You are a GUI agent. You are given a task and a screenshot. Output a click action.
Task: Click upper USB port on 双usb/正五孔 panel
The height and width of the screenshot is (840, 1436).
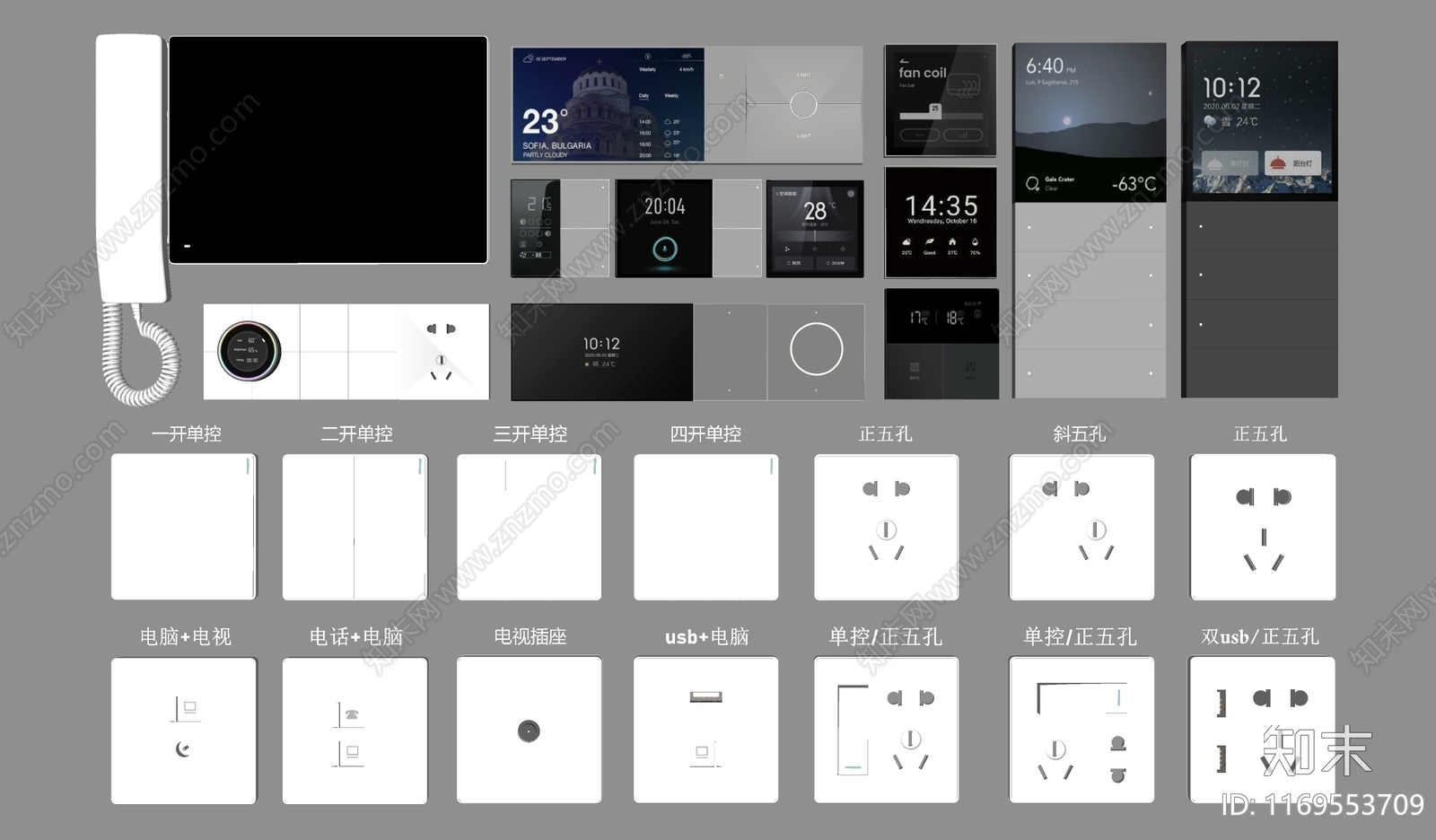click(x=1221, y=703)
